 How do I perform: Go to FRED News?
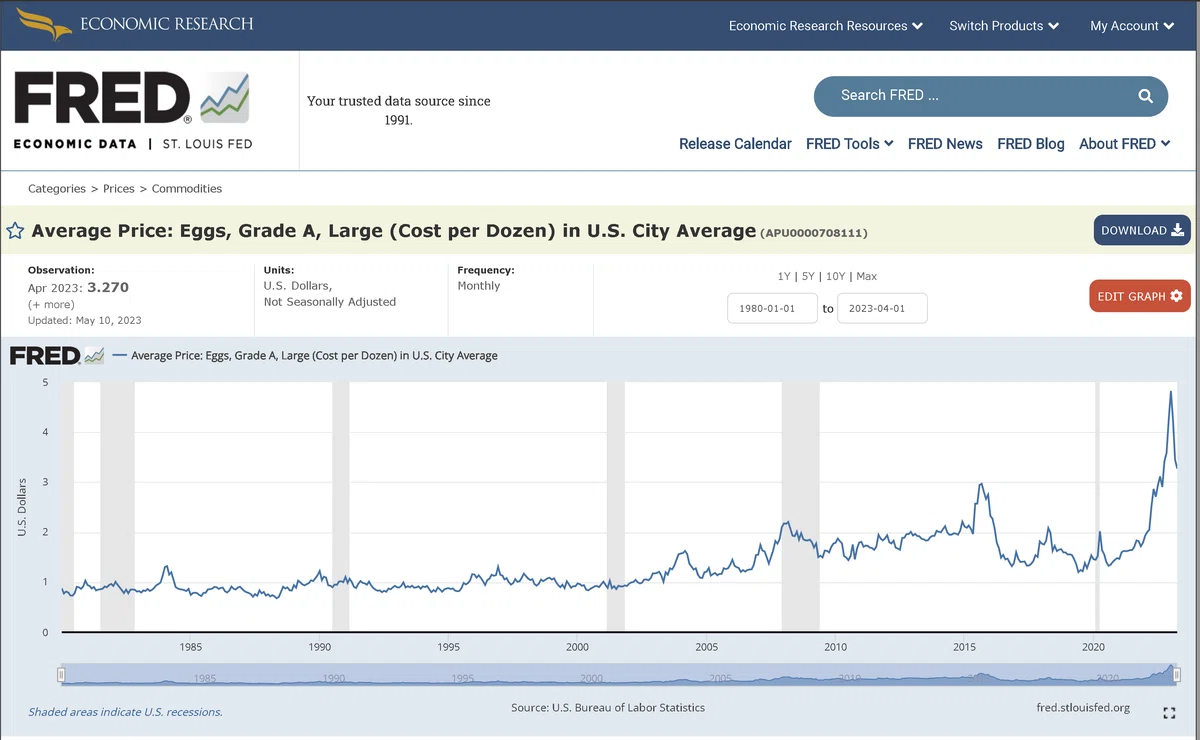pyautogui.click(x=945, y=144)
